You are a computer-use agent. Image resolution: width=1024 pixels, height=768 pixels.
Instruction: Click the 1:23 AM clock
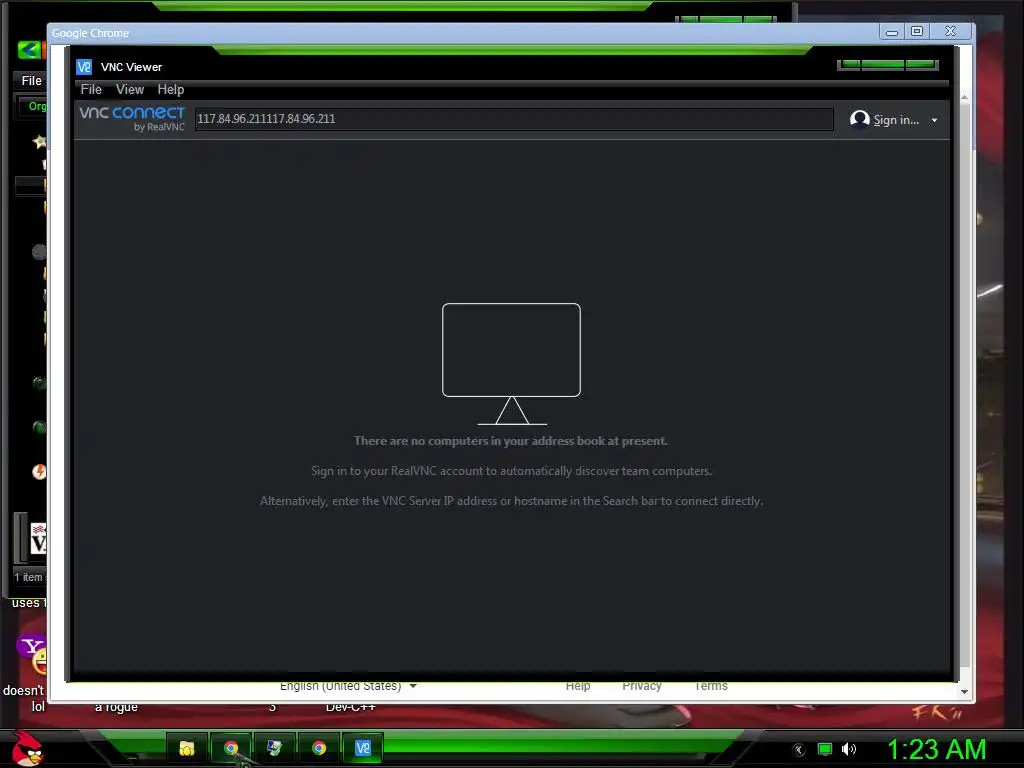(x=936, y=749)
